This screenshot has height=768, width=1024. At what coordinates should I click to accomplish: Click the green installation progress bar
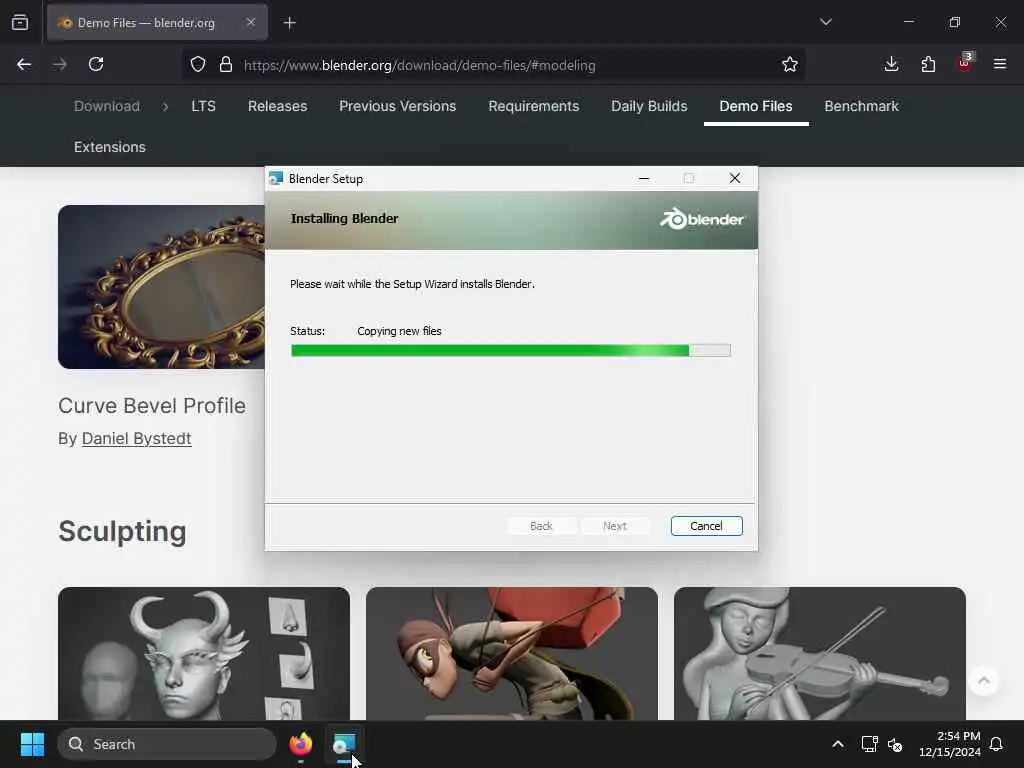pos(511,351)
